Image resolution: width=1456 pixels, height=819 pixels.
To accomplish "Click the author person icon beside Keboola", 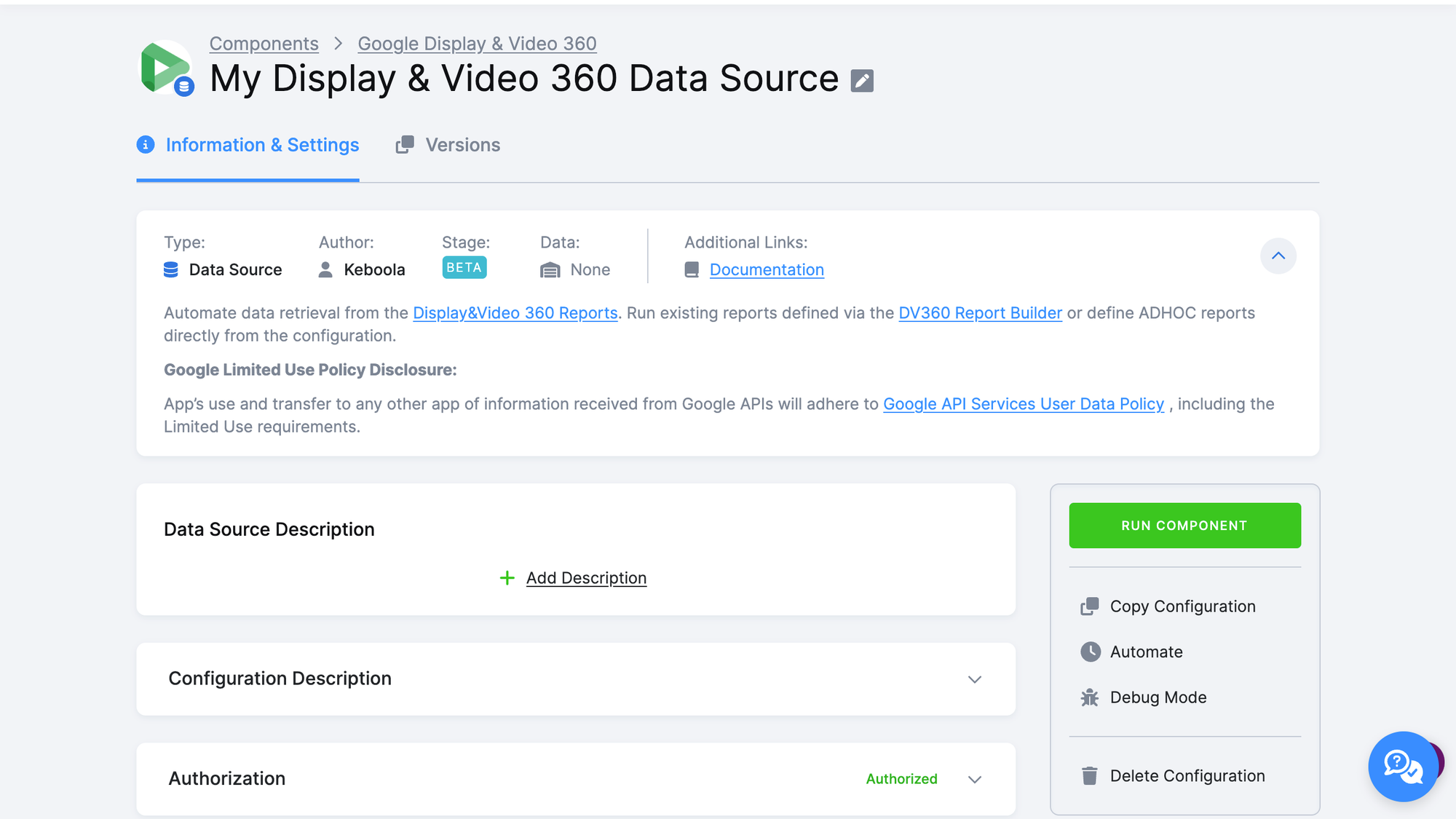I will point(325,269).
